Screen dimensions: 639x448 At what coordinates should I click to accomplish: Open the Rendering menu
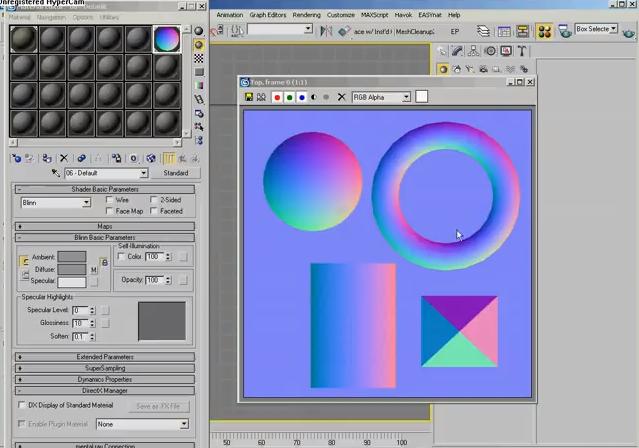coord(306,15)
